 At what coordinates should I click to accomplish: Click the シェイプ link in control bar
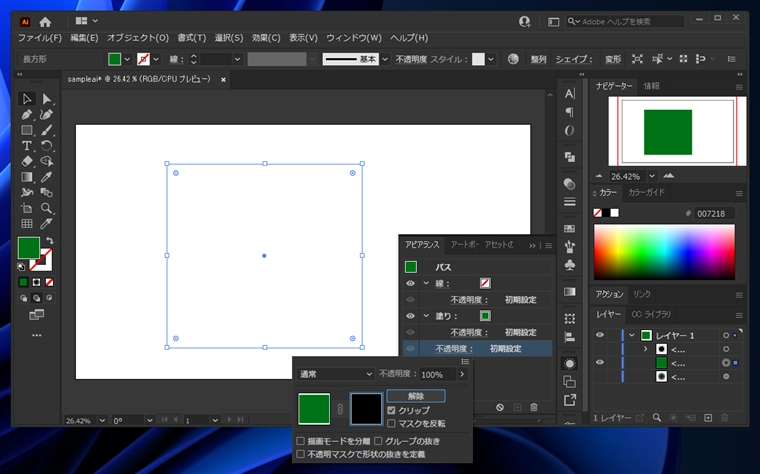pyautogui.click(x=573, y=59)
